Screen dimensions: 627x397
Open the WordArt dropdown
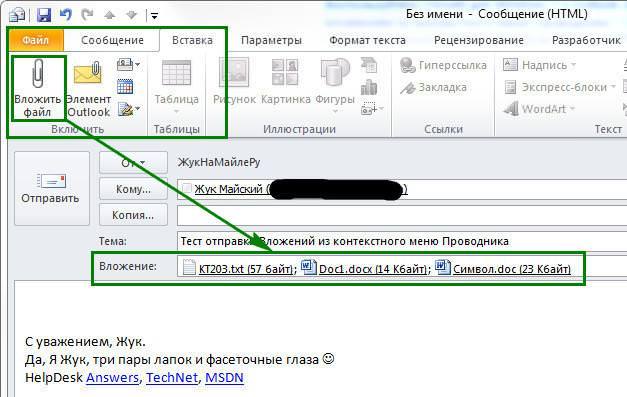pos(539,109)
